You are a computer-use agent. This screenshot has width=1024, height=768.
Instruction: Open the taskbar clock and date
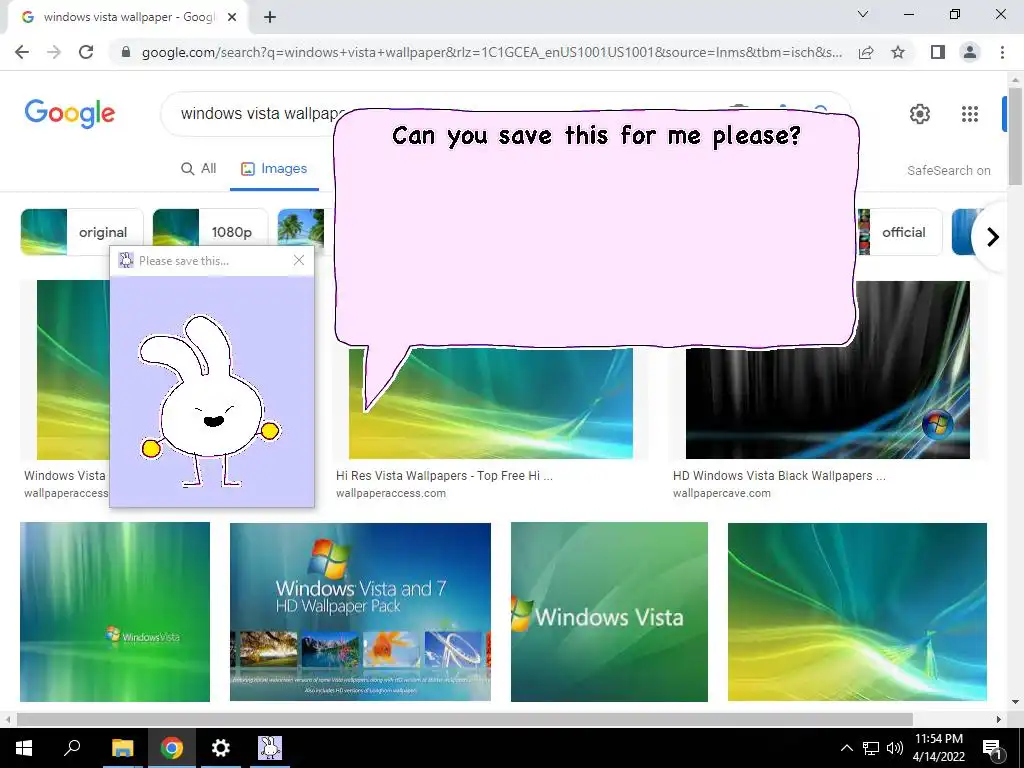[938, 748]
